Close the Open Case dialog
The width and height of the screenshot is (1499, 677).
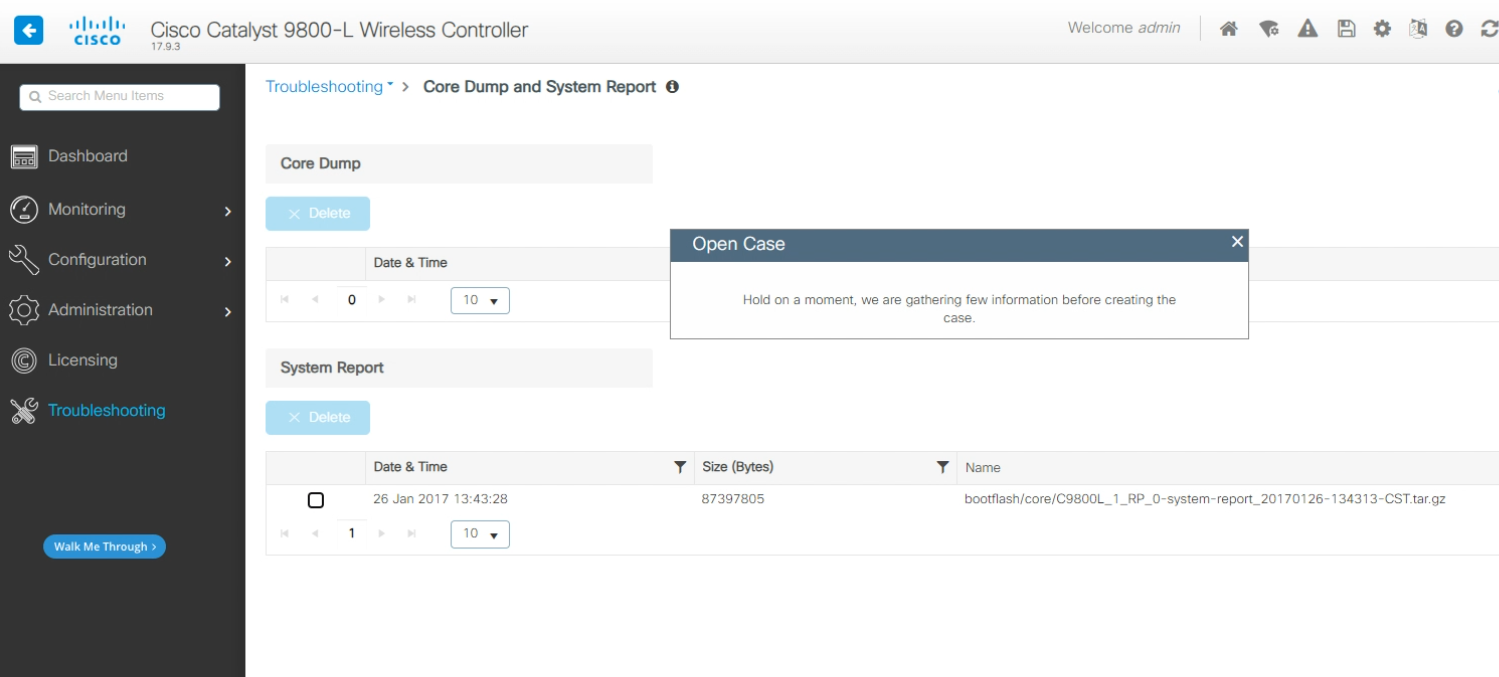pos(1237,242)
